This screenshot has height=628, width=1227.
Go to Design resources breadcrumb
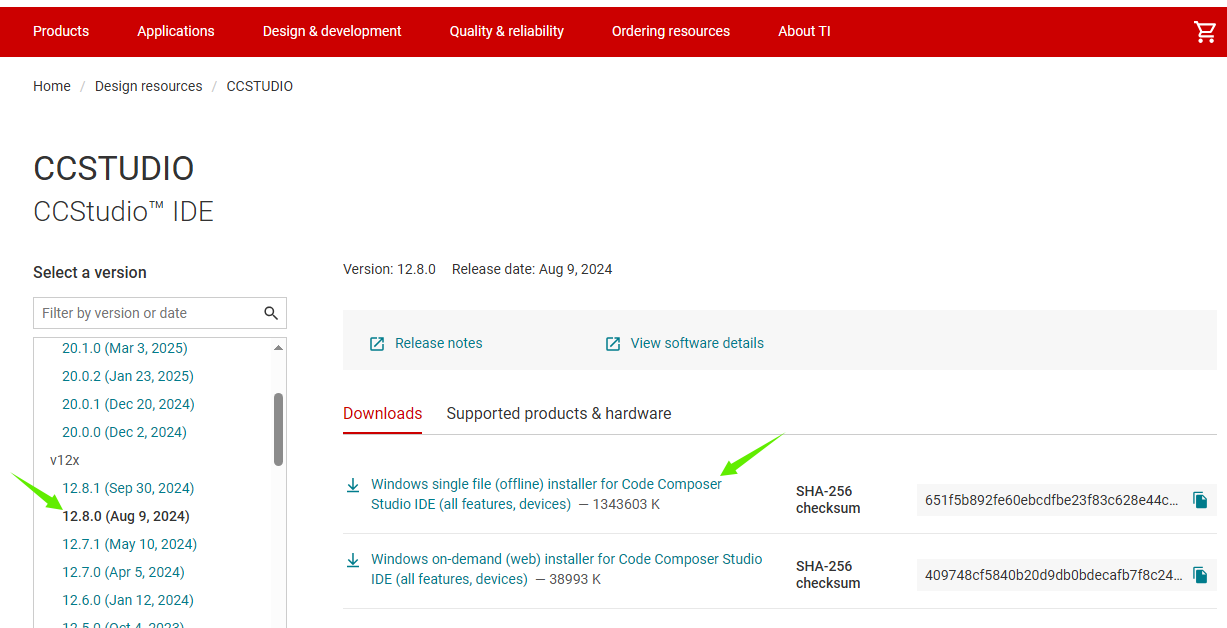pos(149,86)
